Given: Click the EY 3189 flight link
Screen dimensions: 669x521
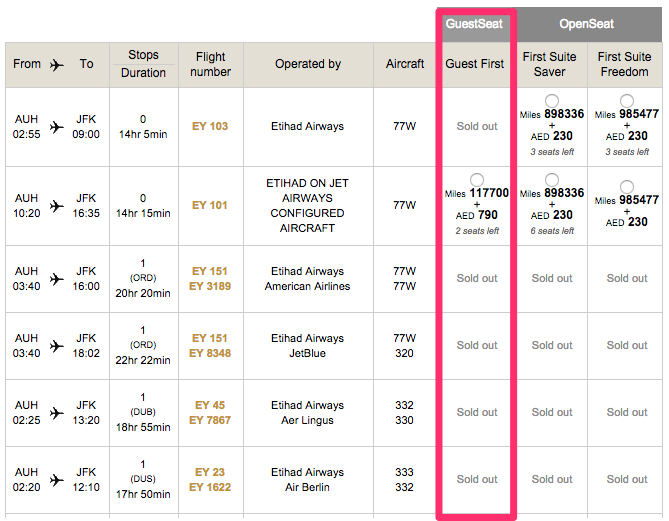Looking at the screenshot, I should point(211,287).
